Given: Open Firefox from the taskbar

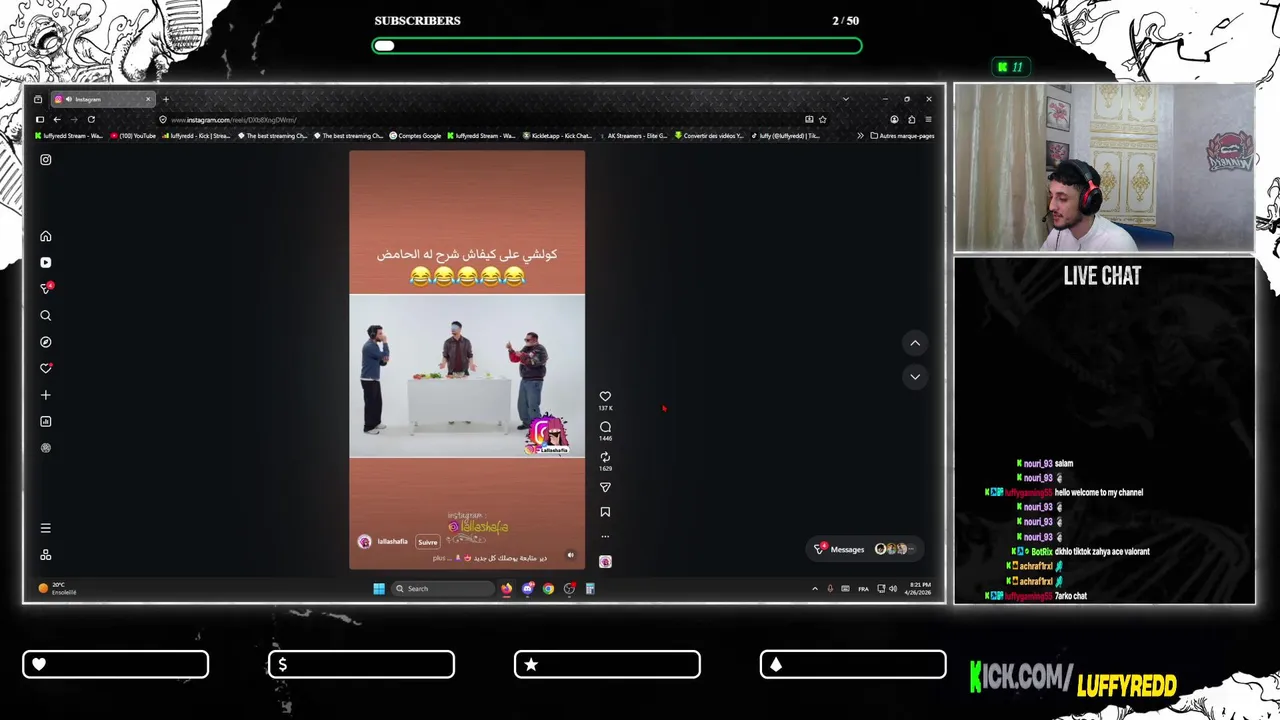Looking at the screenshot, I should point(506,588).
